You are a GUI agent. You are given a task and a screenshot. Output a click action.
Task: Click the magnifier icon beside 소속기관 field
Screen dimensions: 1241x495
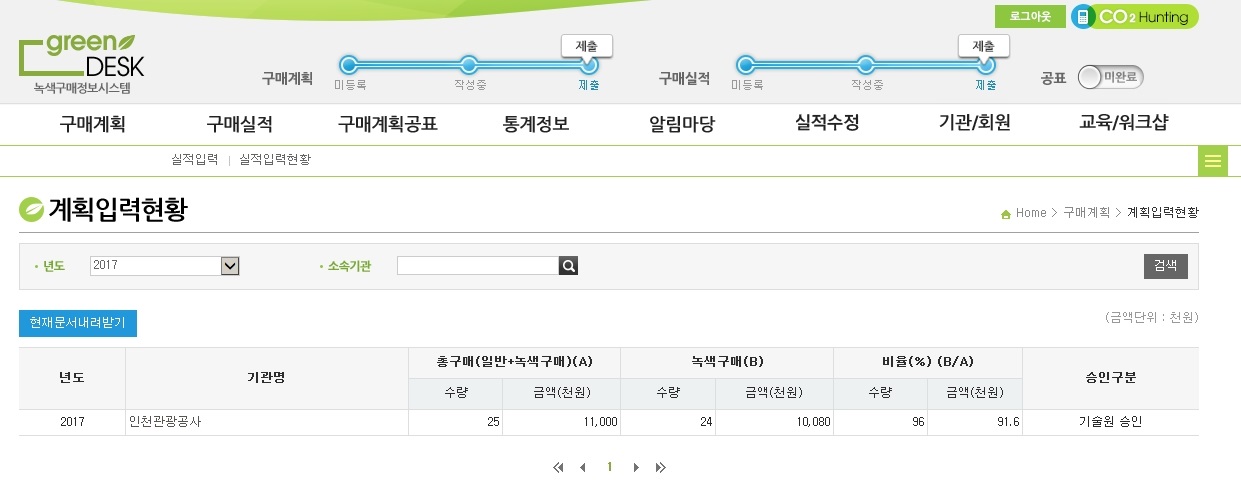pos(568,266)
